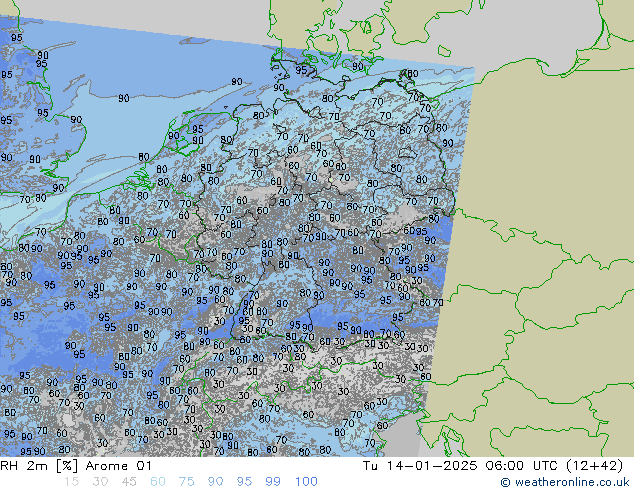Click the 'RH 2m [%]' map title

(x=39, y=466)
